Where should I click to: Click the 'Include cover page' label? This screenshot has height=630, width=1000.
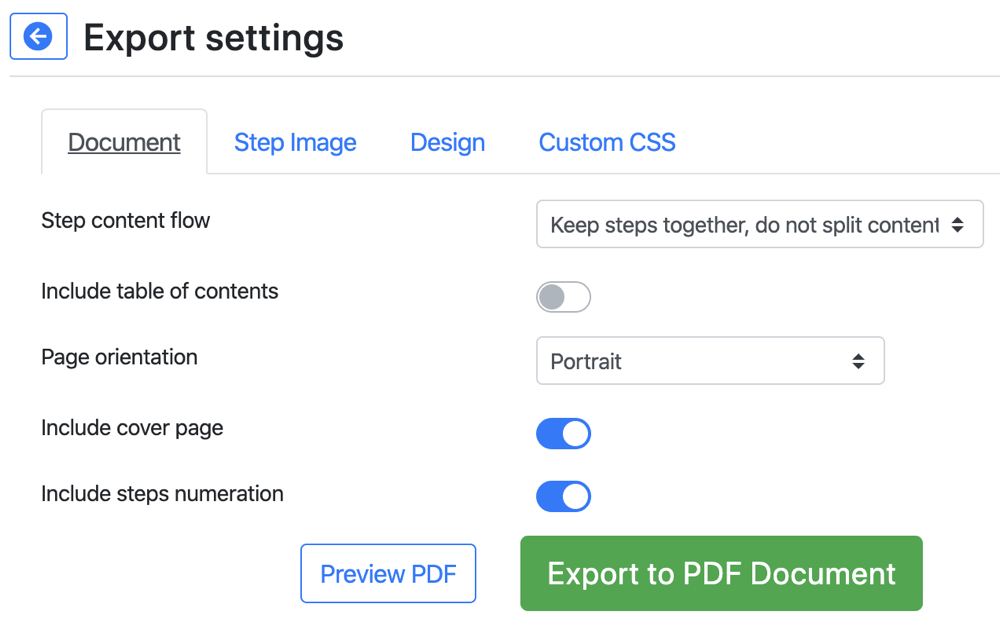pyautogui.click(x=132, y=428)
